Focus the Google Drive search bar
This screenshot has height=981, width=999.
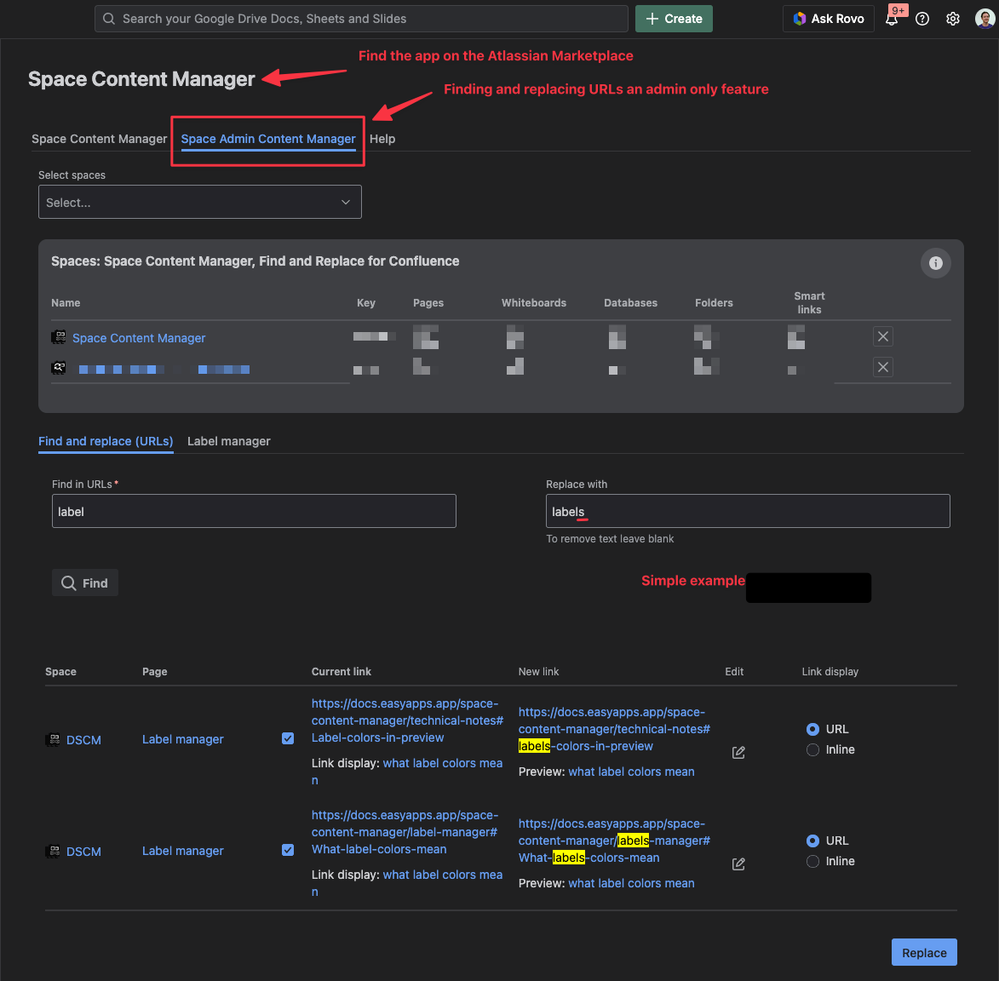tap(361, 18)
